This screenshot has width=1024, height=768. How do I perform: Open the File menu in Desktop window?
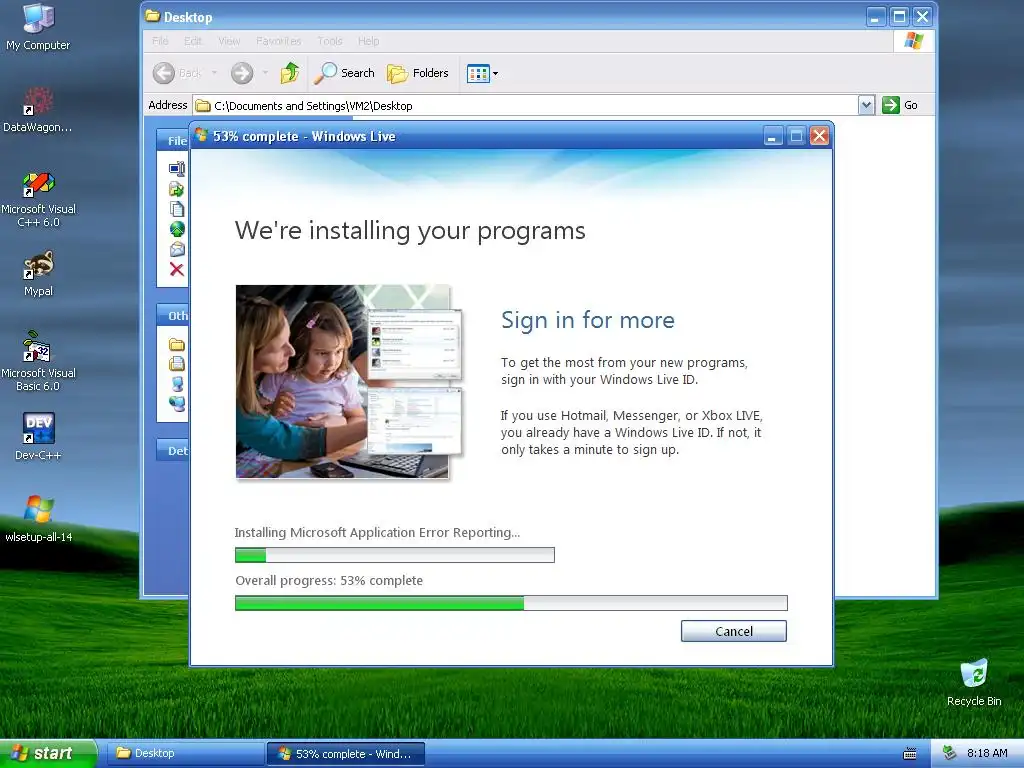pyautogui.click(x=160, y=41)
